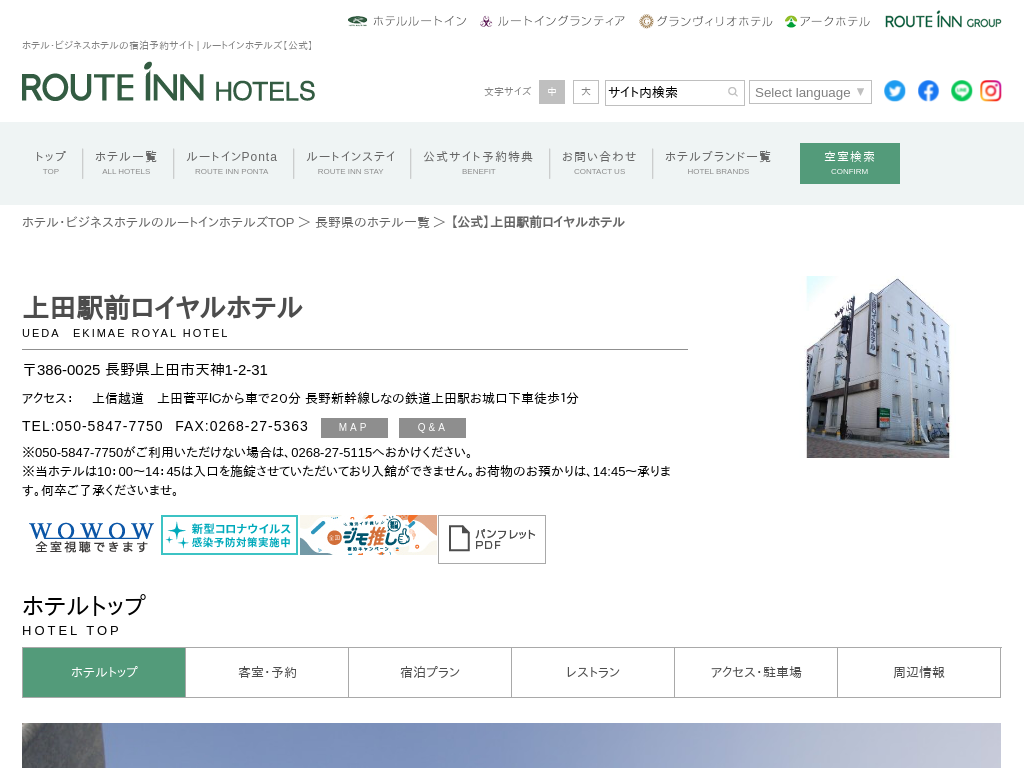Click the large hero image below tabs

pos(511,745)
